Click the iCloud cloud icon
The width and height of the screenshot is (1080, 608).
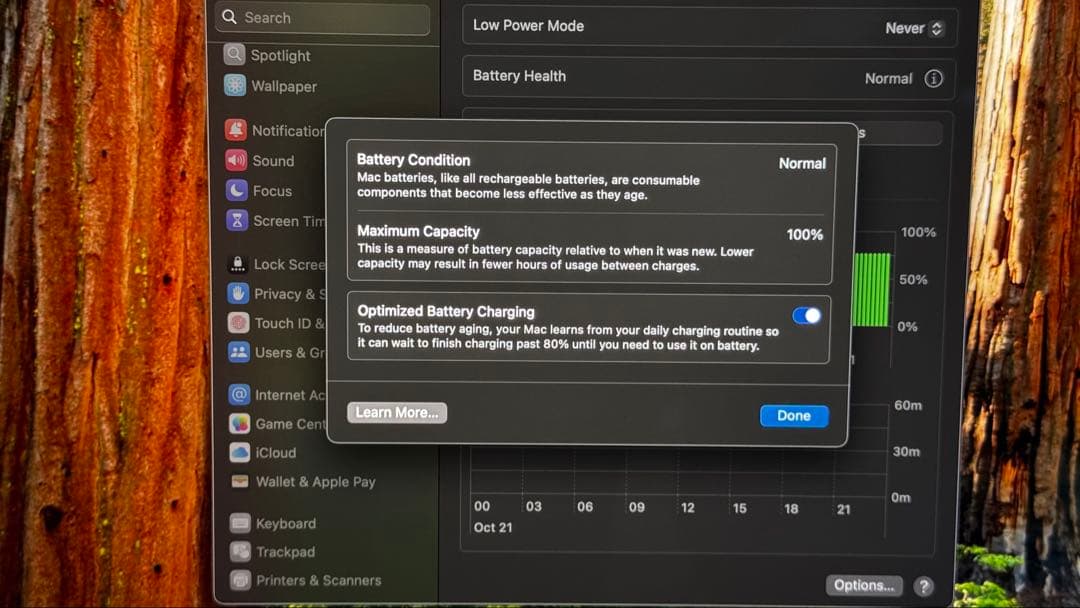coord(239,452)
